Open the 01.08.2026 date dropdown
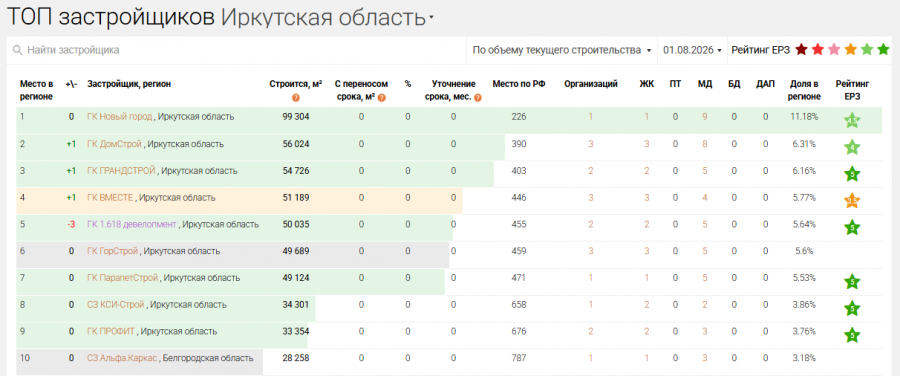This screenshot has height=376, width=900. tap(692, 51)
